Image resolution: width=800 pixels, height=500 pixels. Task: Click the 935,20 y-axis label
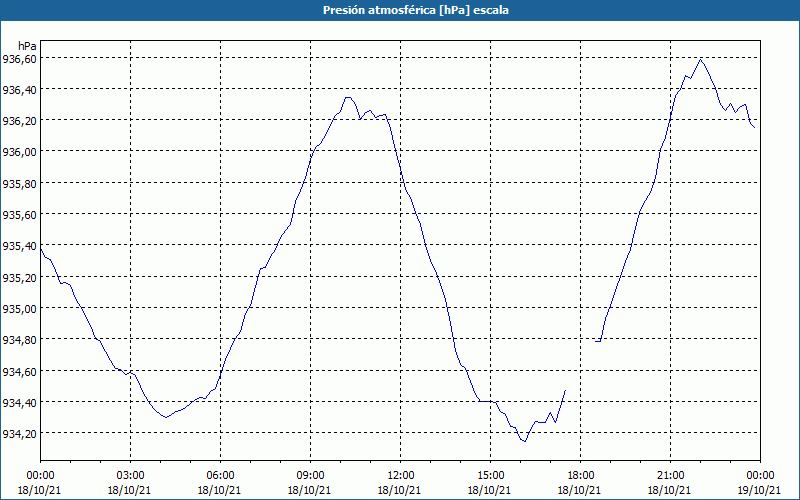[19, 278]
